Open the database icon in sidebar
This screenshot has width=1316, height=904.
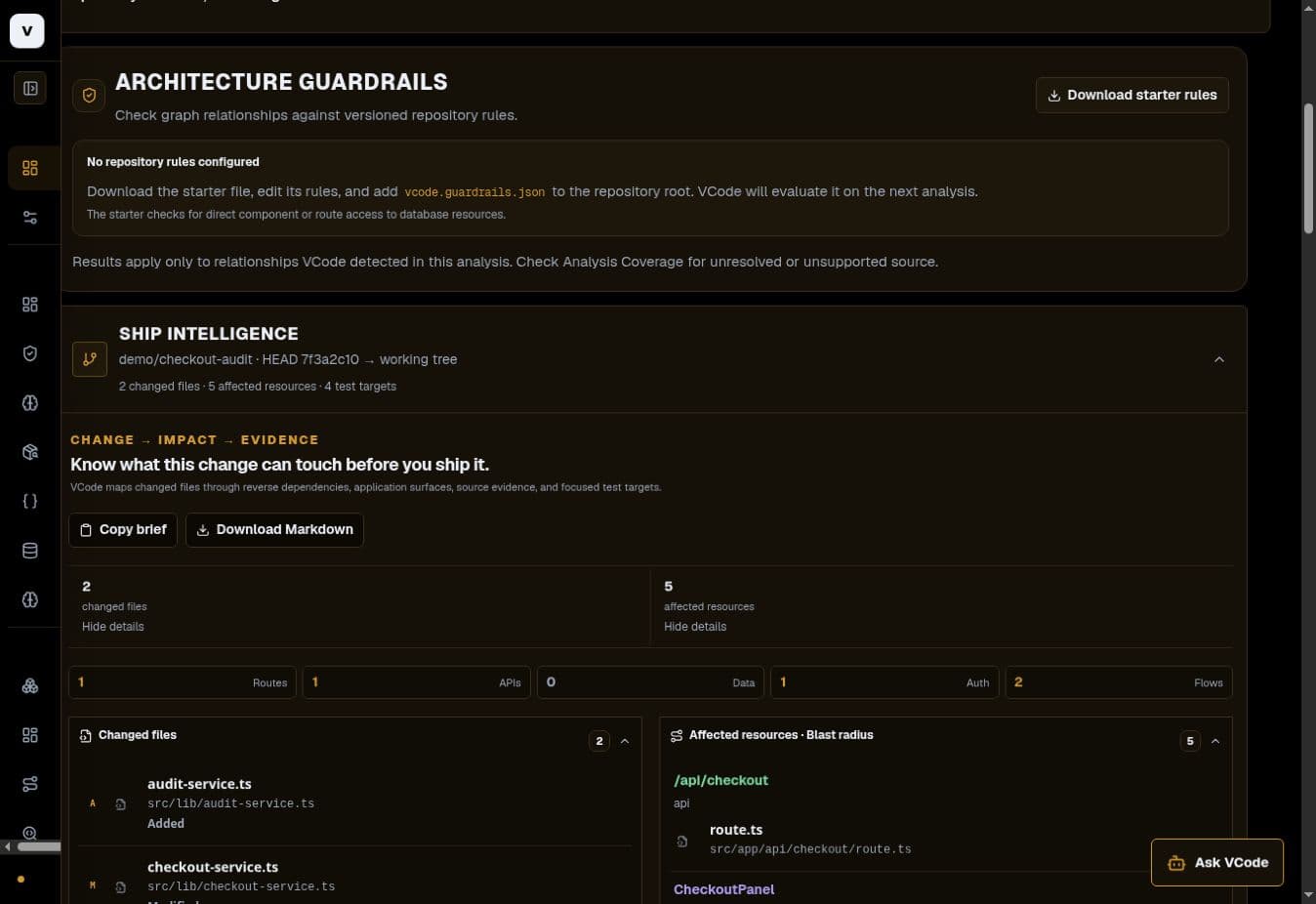[30, 551]
